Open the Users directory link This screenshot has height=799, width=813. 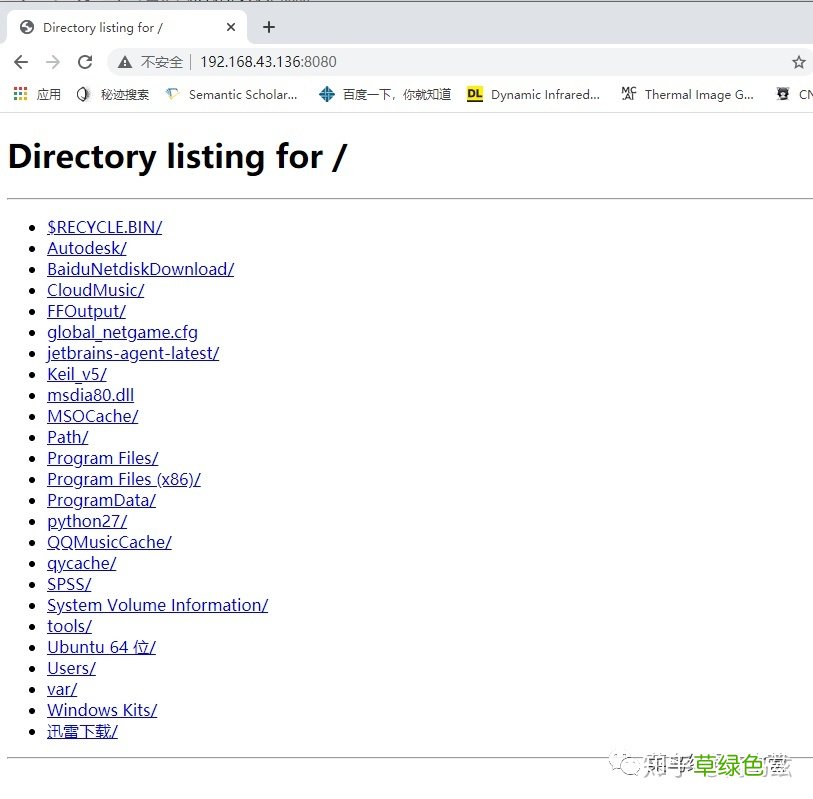click(71, 668)
